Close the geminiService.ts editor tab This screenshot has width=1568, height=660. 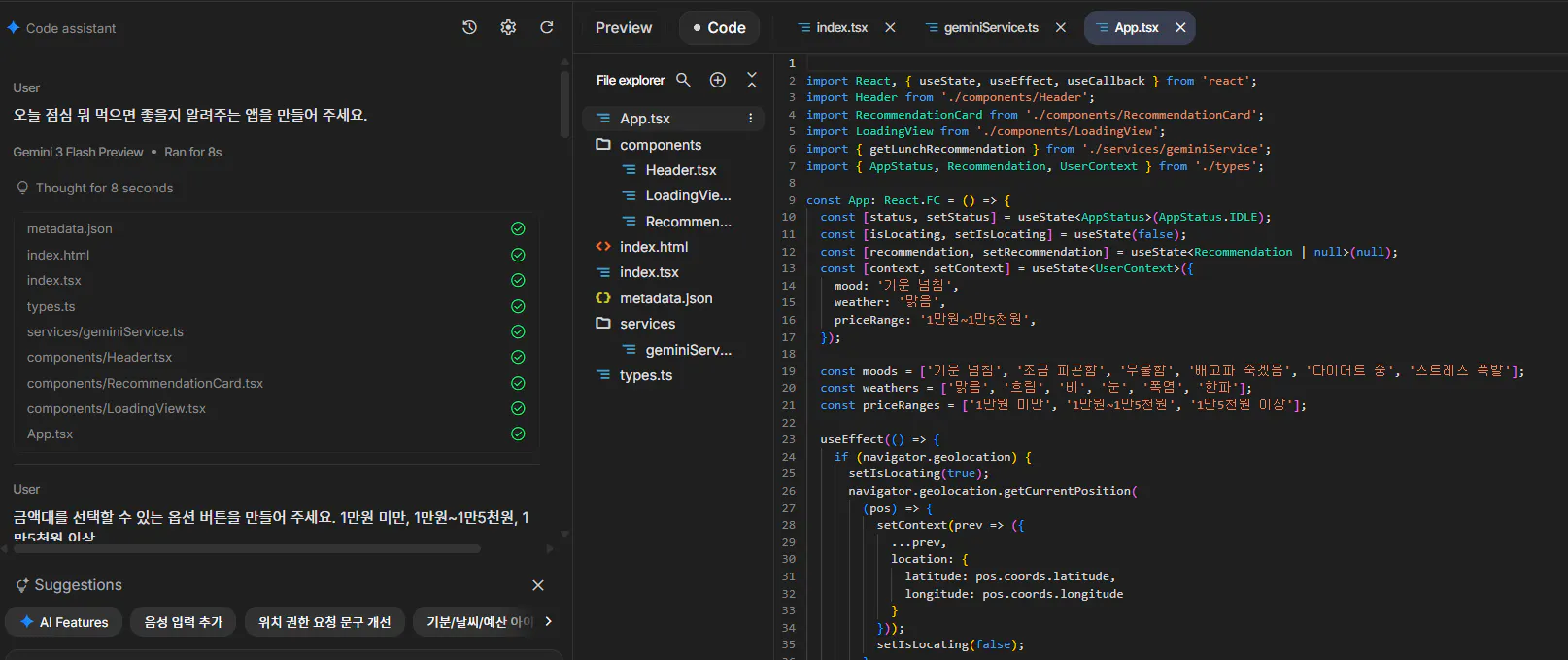(x=1061, y=27)
